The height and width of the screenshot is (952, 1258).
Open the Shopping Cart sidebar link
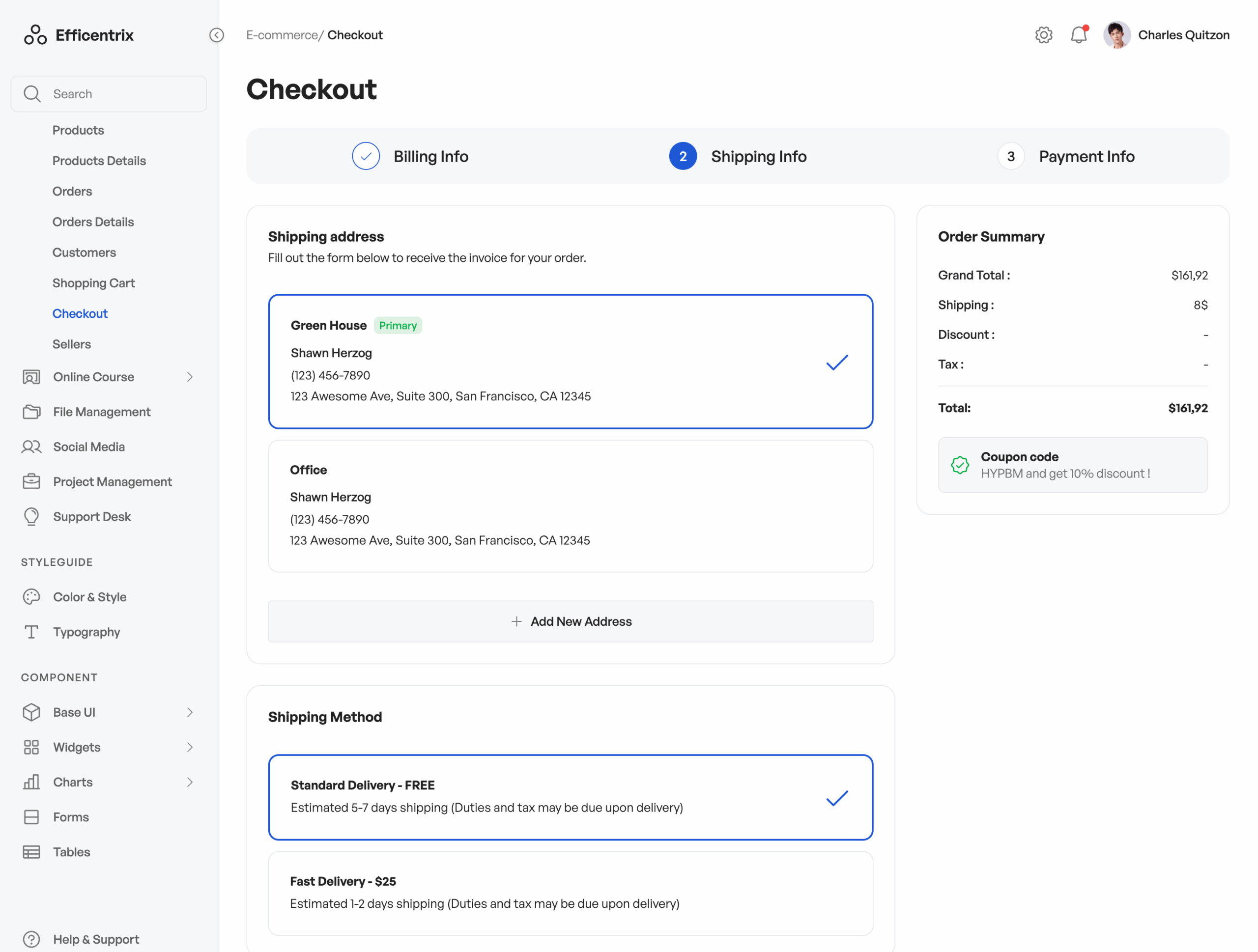tap(93, 283)
